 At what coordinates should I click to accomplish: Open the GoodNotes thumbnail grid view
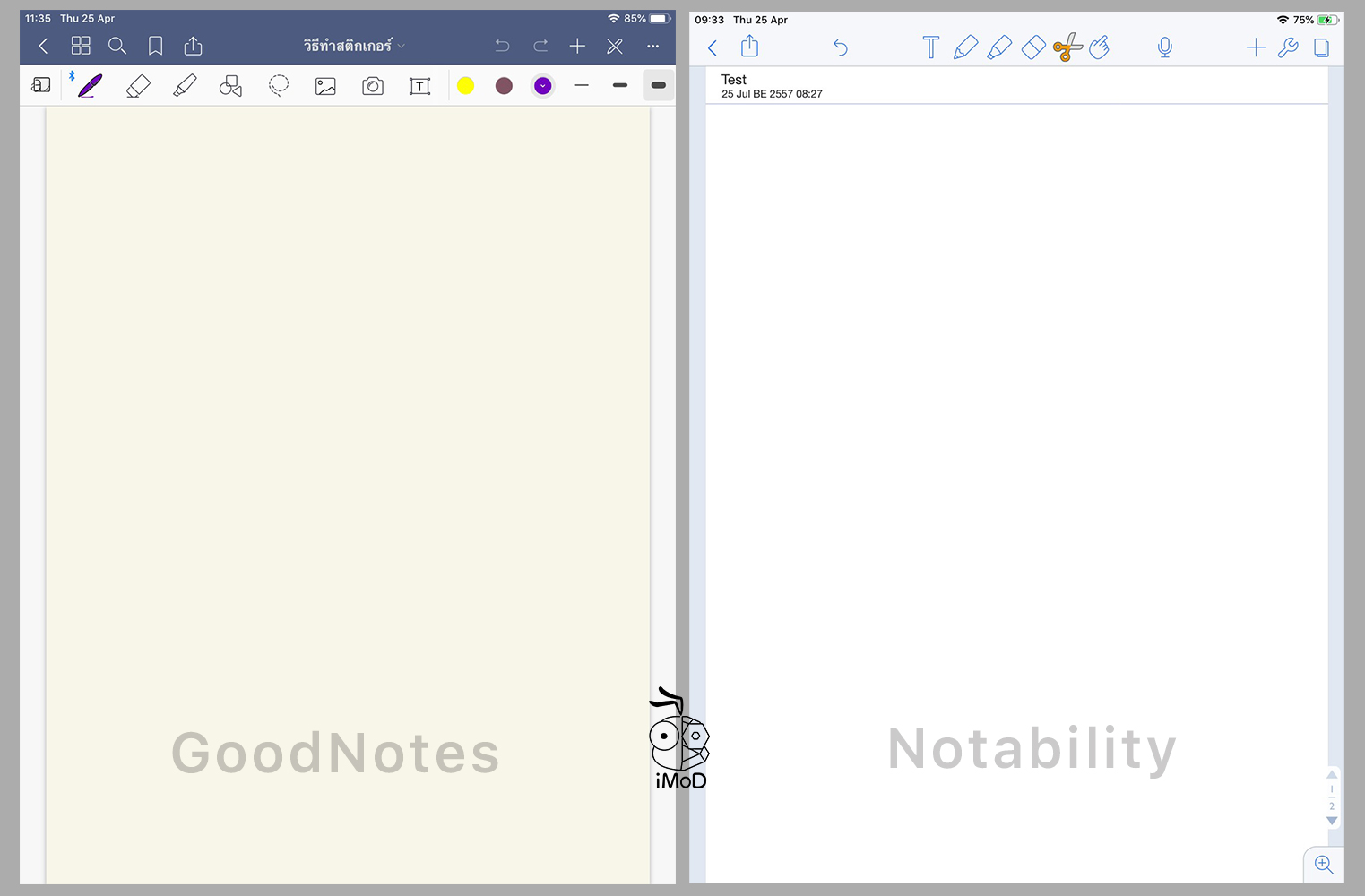[81, 46]
